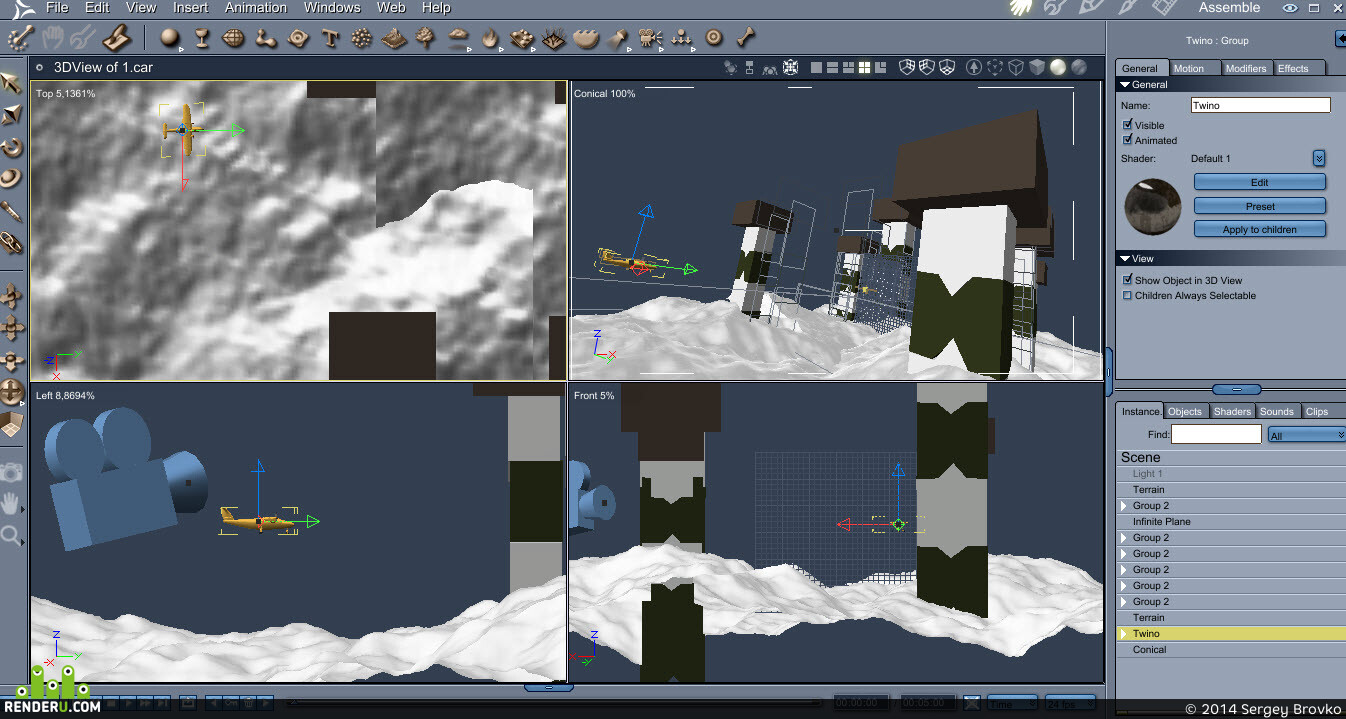Switch display to textured sphere shading
Image resolution: width=1346 pixels, height=719 pixels.
(x=1079, y=68)
